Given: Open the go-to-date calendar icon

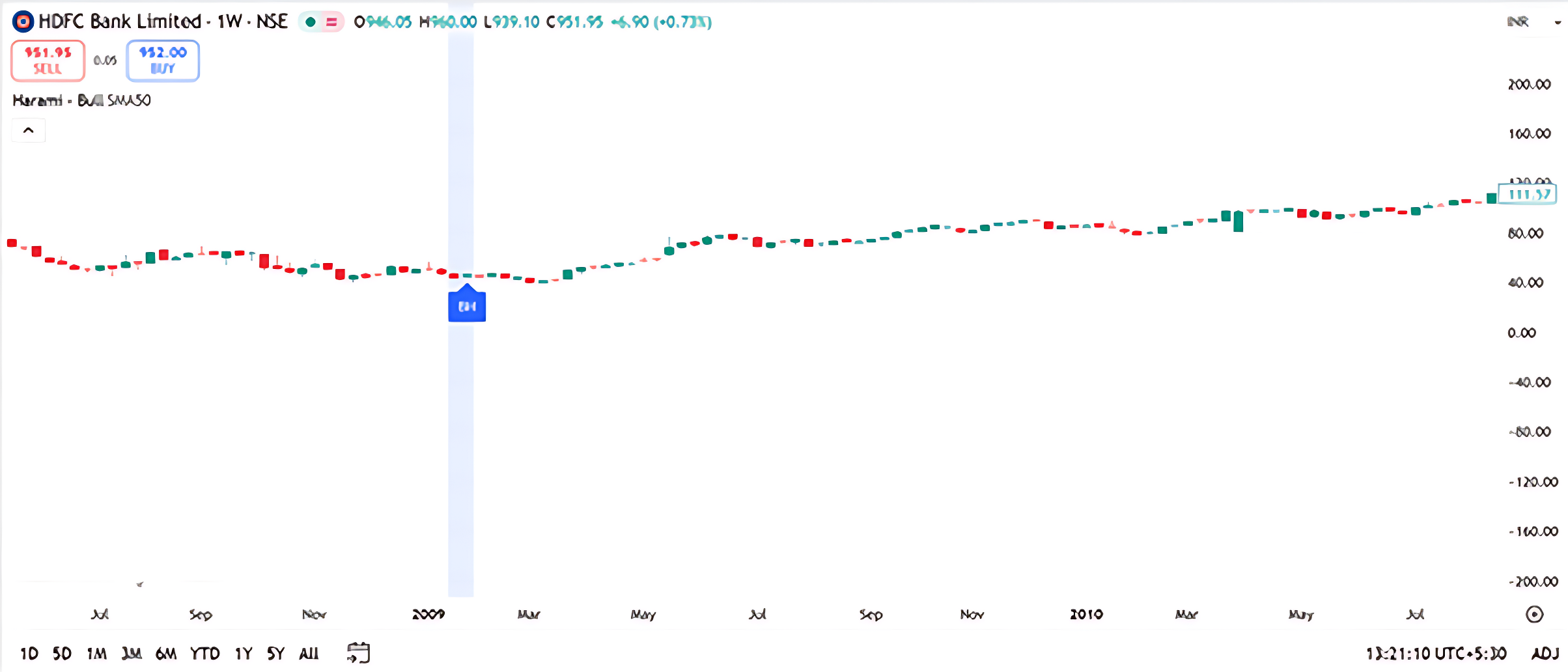Looking at the screenshot, I should [358, 652].
